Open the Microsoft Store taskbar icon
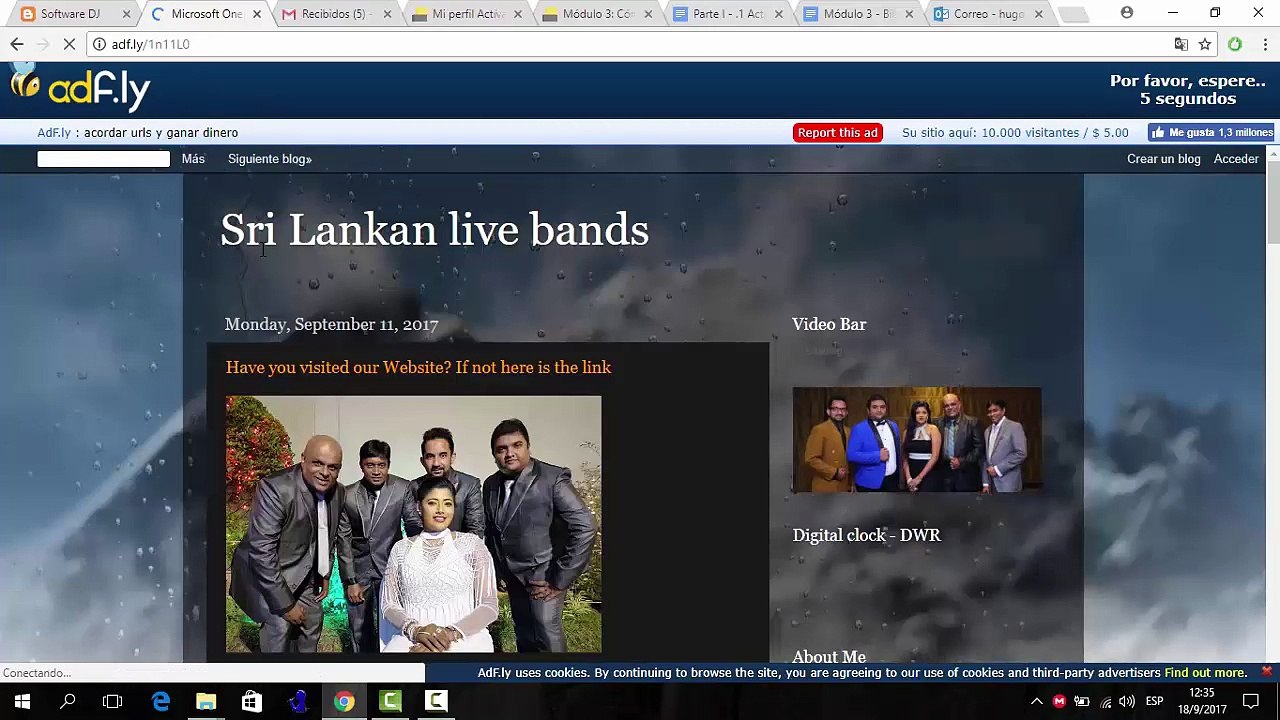This screenshot has width=1280, height=720. point(252,701)
